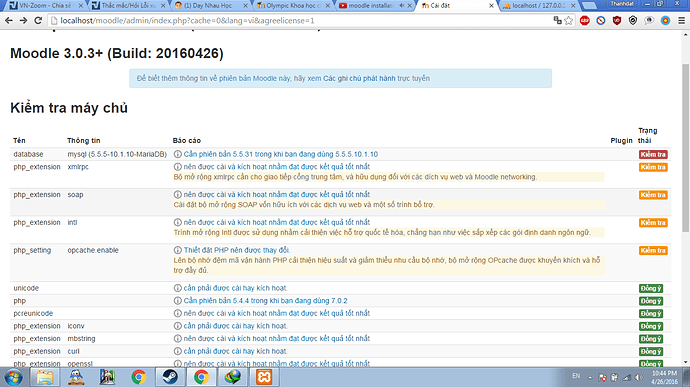Viewport: 690px width, 387px height.
Task: Switch to the Thắc mắc/Hỏi Lỗi tab
Action: [x=128, y=6]
